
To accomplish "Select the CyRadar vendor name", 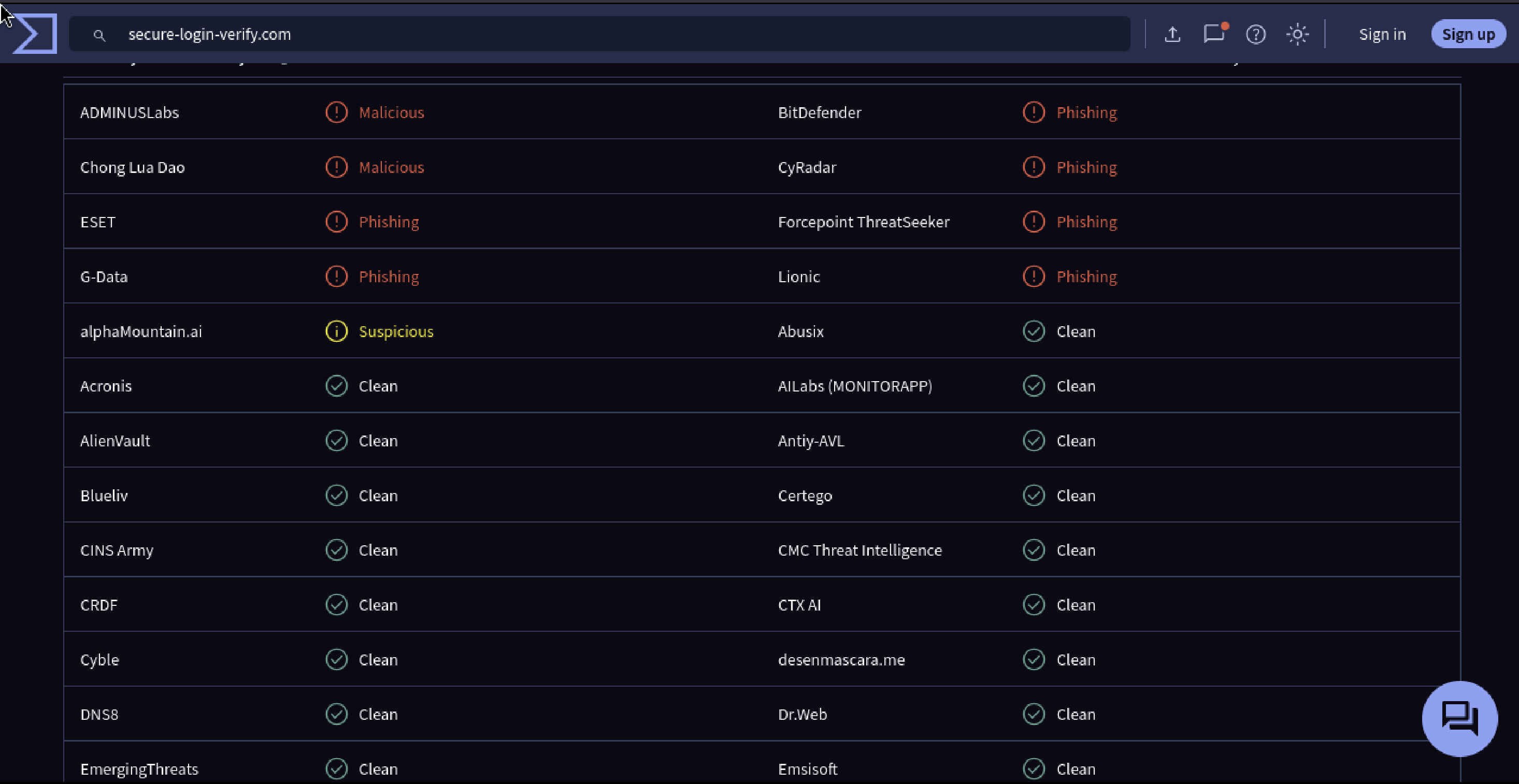I will (x=807, y=167).
